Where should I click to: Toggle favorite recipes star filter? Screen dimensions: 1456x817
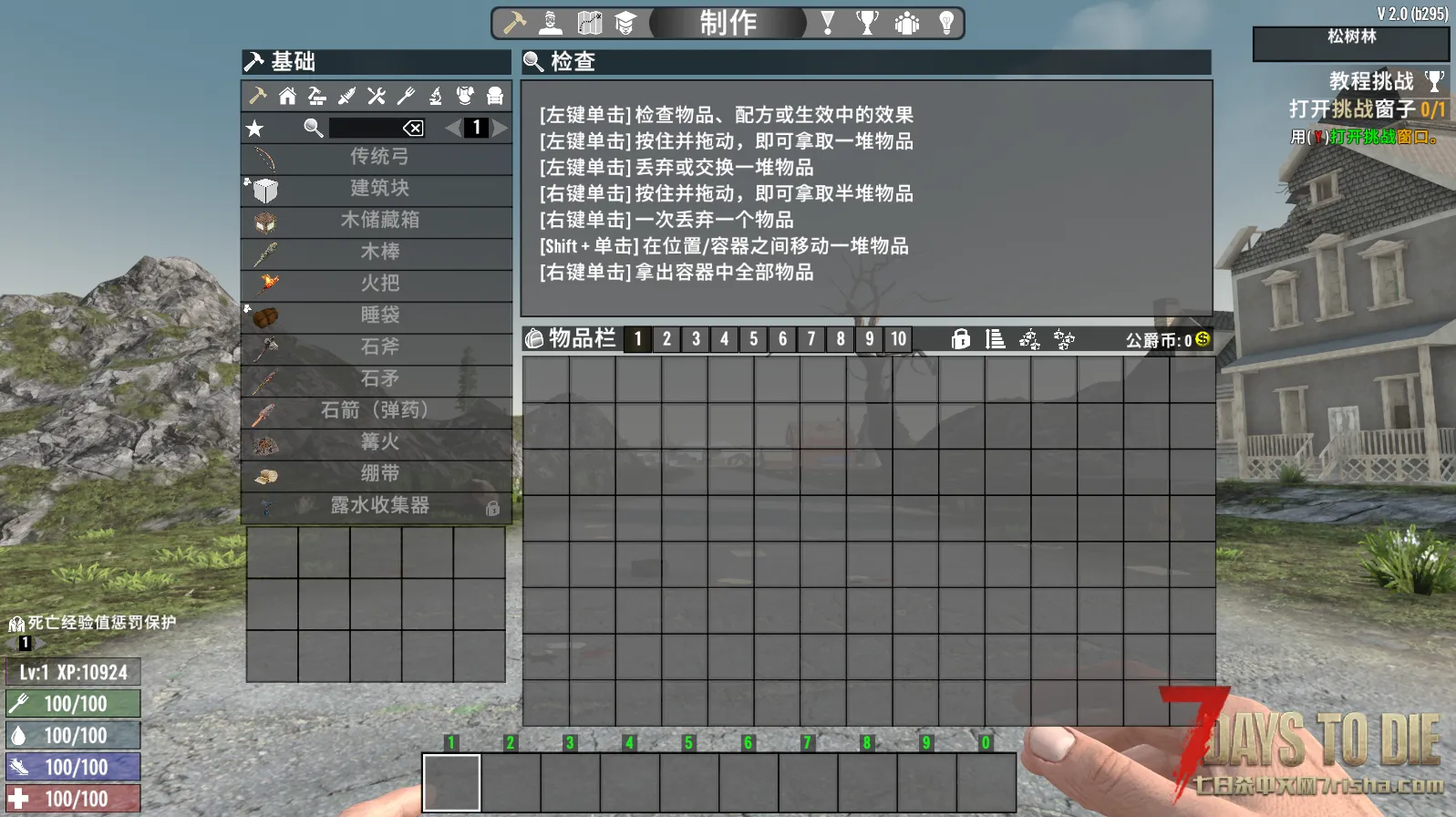tap(255, 129)
